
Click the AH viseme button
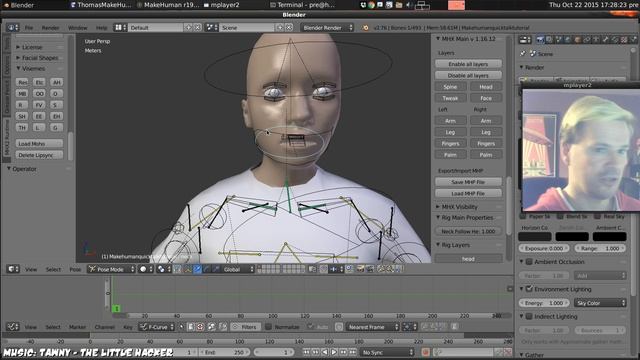tap(56, 82)
